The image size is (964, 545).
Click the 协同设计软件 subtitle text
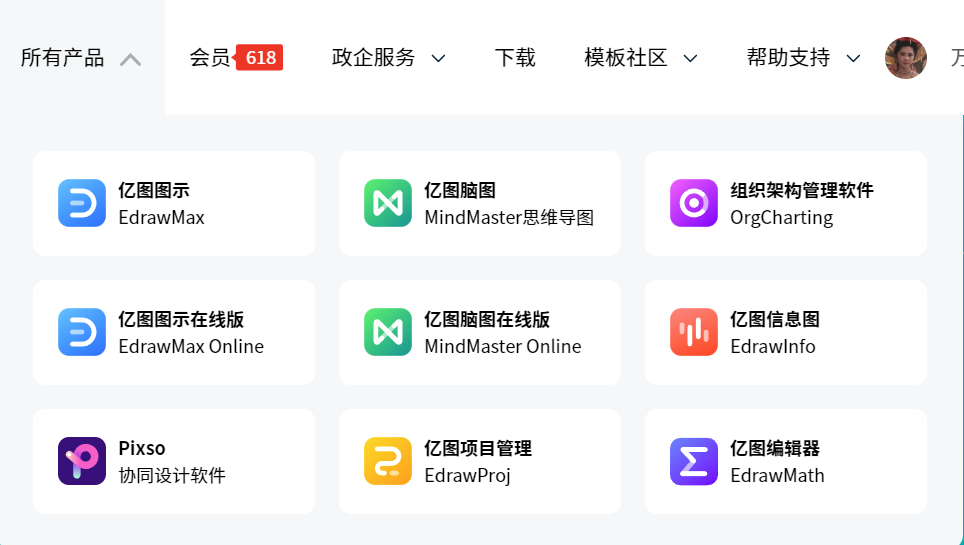172,475
